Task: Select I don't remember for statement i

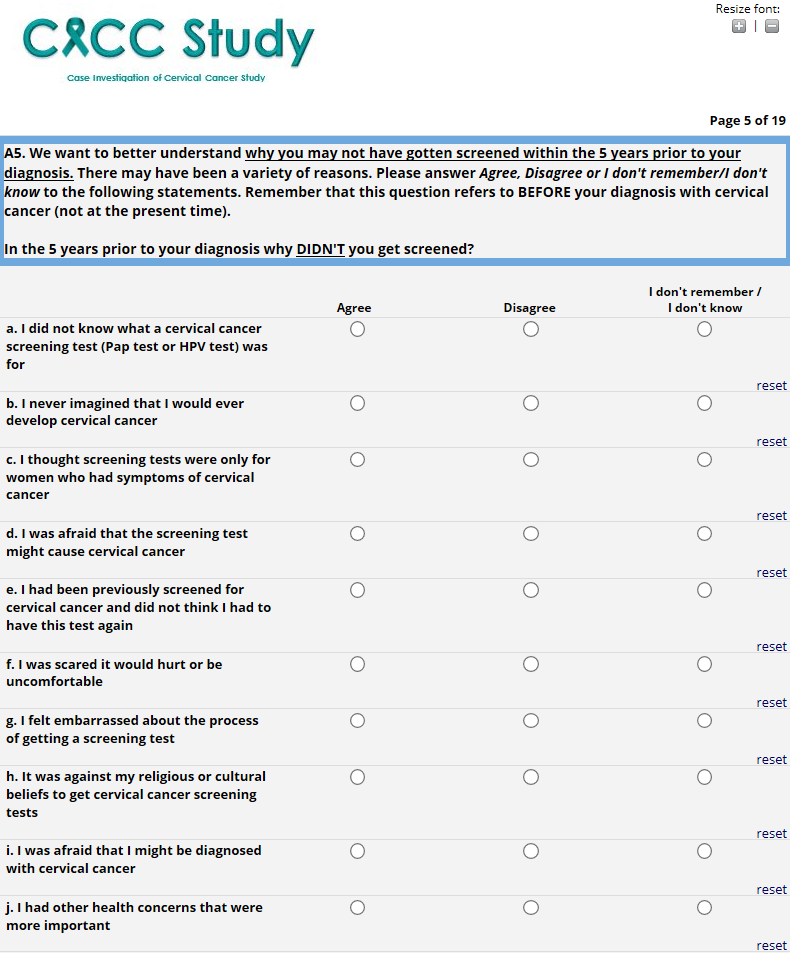Action: 705,851
